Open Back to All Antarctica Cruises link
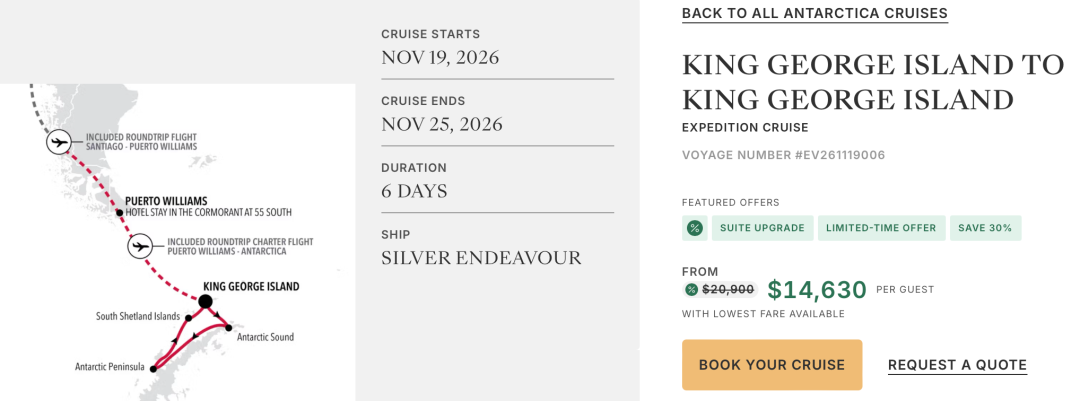This screenshot has height=401, width=1080. (815, 13)
